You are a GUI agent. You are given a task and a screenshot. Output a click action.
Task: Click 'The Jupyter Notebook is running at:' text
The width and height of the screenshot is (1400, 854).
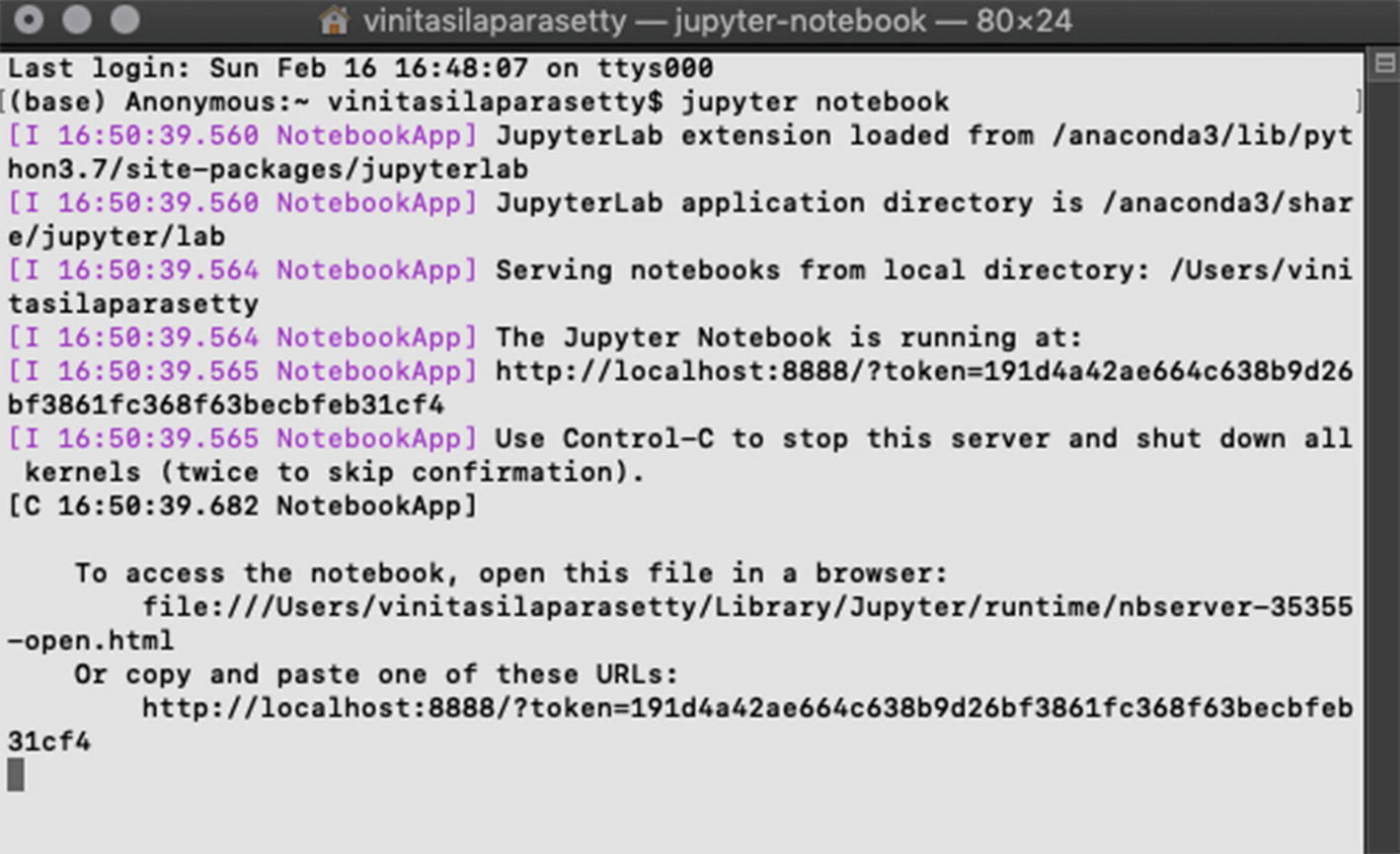click(789, 338)
